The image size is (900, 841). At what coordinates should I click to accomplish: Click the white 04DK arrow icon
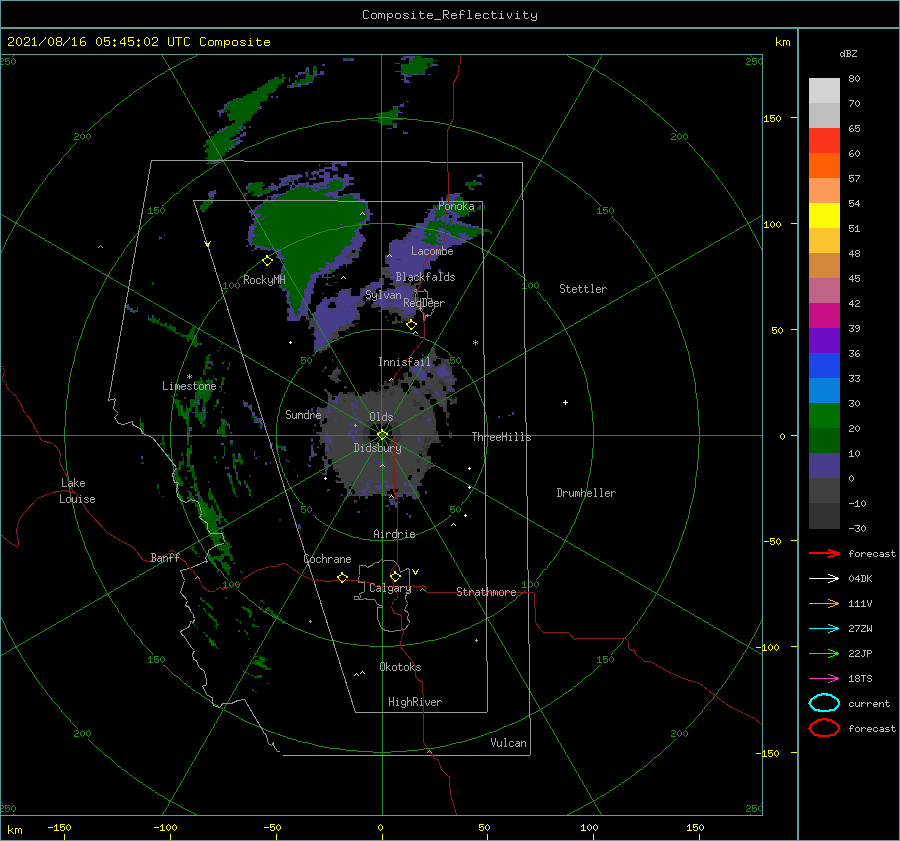[824, 579]
